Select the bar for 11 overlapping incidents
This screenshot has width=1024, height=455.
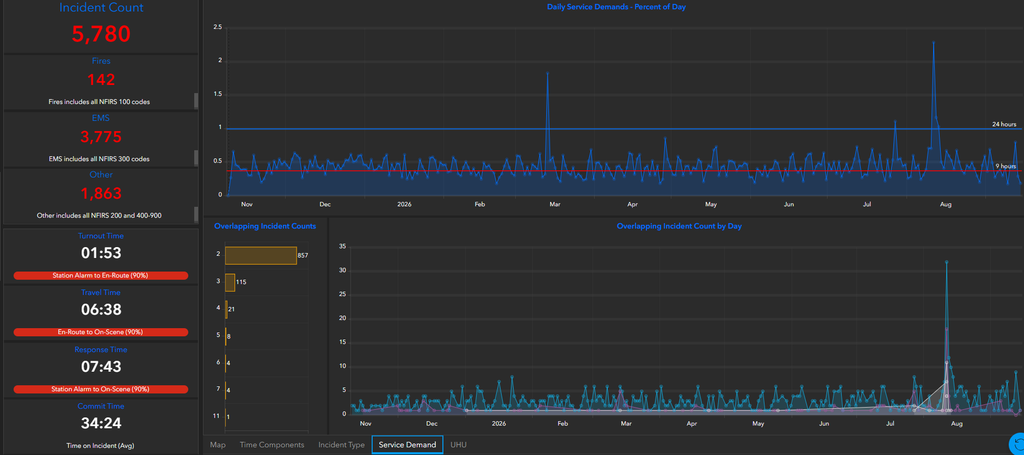tap(225, 416)
